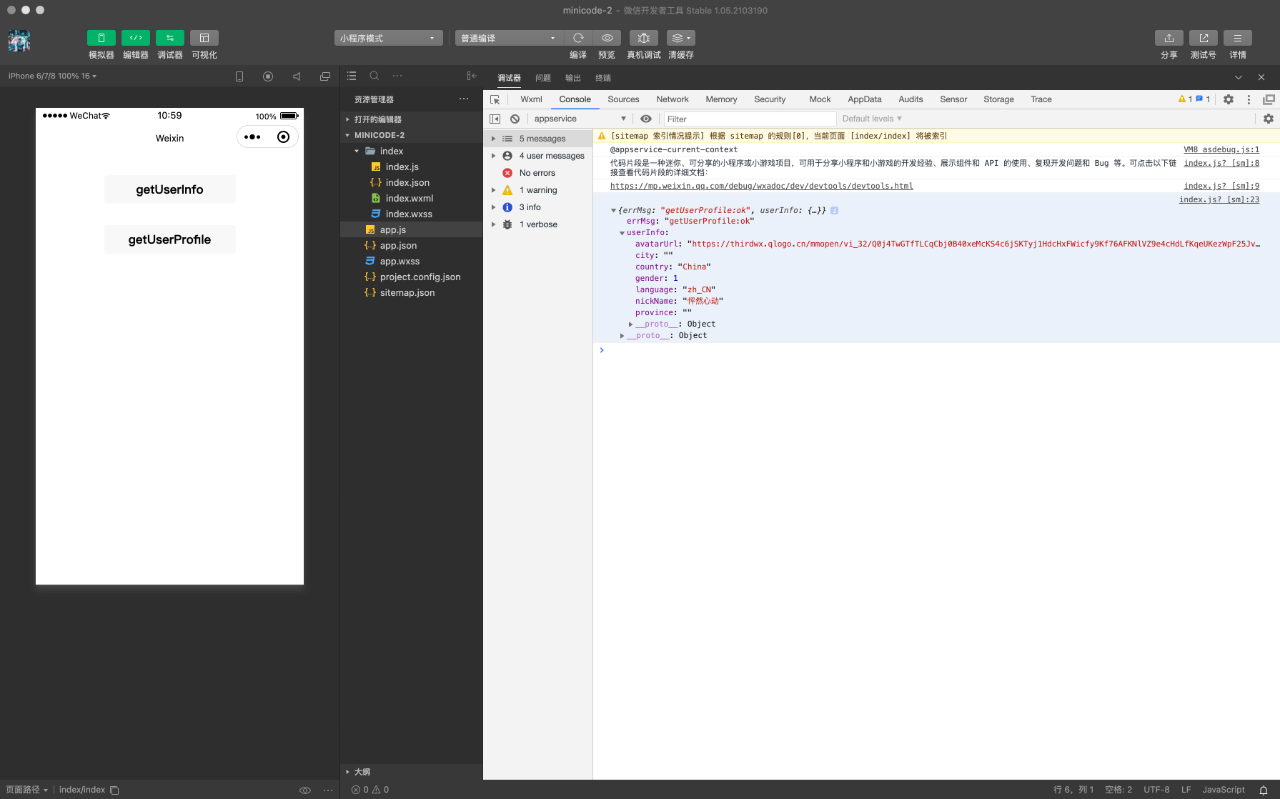Click the console live expression eye icon
The height and width of the screenshot is (799, 1280).
646,119
